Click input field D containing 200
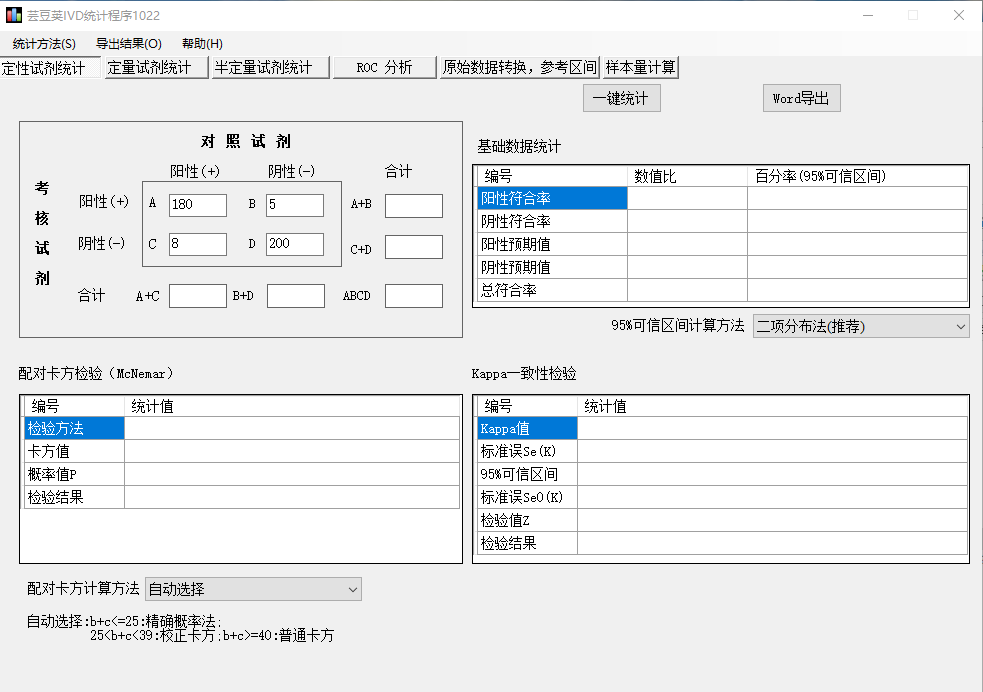This screenshot has height=692, width=983. [x=294, y=244]
